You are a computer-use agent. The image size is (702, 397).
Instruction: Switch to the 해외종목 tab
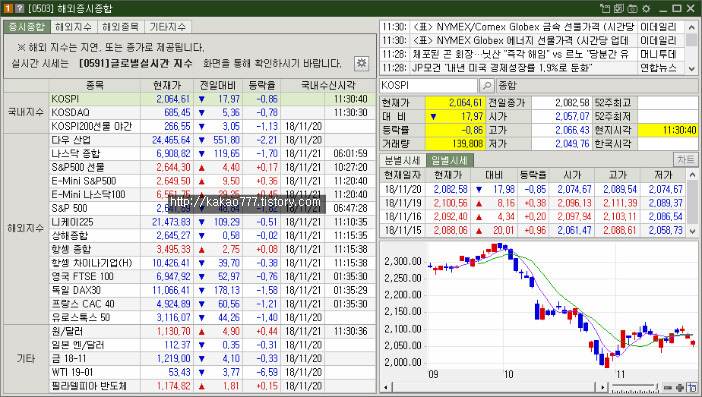(x=120, y=27)
